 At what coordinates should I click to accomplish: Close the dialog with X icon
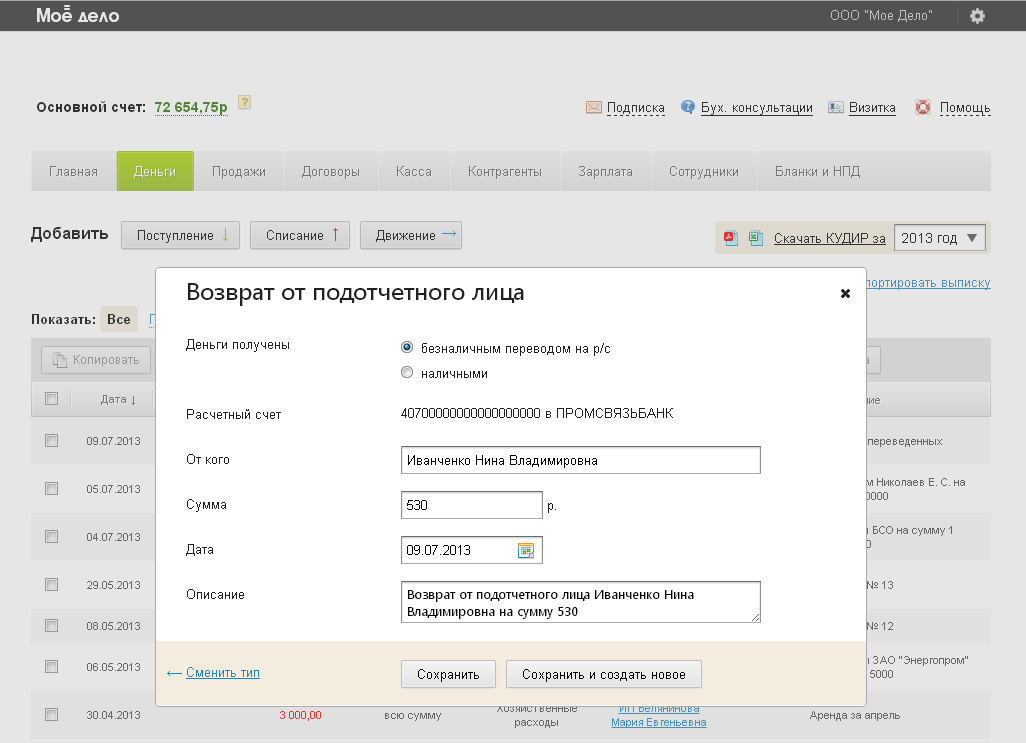(845, 293)
